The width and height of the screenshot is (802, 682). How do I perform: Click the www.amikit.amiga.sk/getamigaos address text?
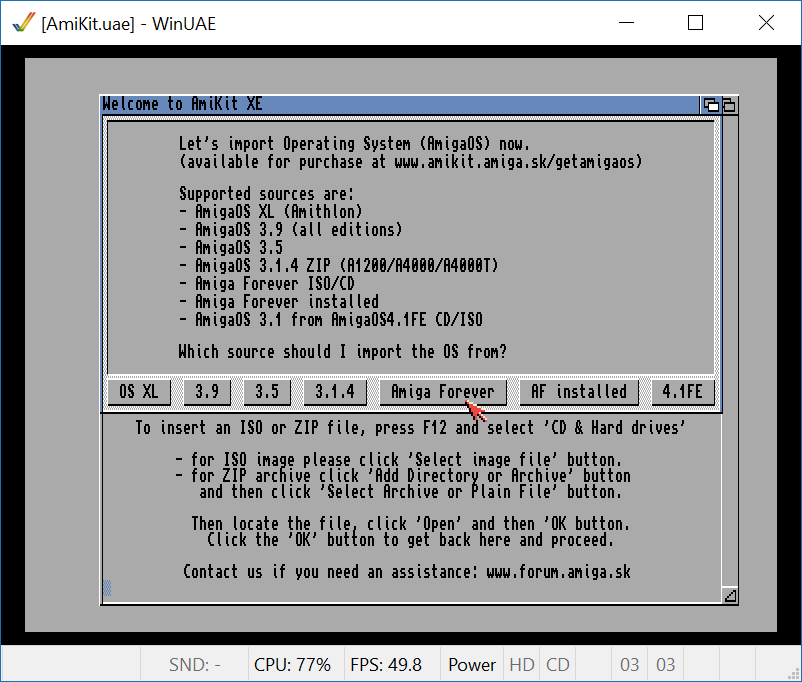click(518, 162)
